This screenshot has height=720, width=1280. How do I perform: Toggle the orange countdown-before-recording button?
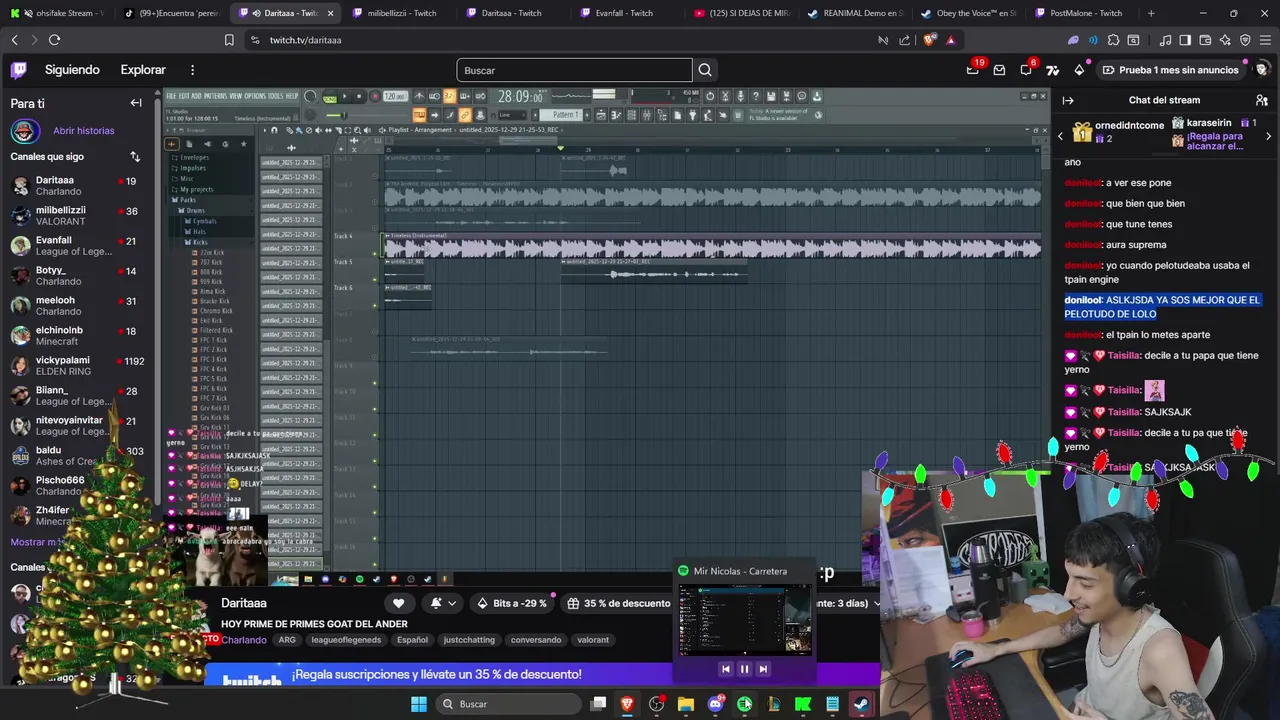[x=449, y=96]
